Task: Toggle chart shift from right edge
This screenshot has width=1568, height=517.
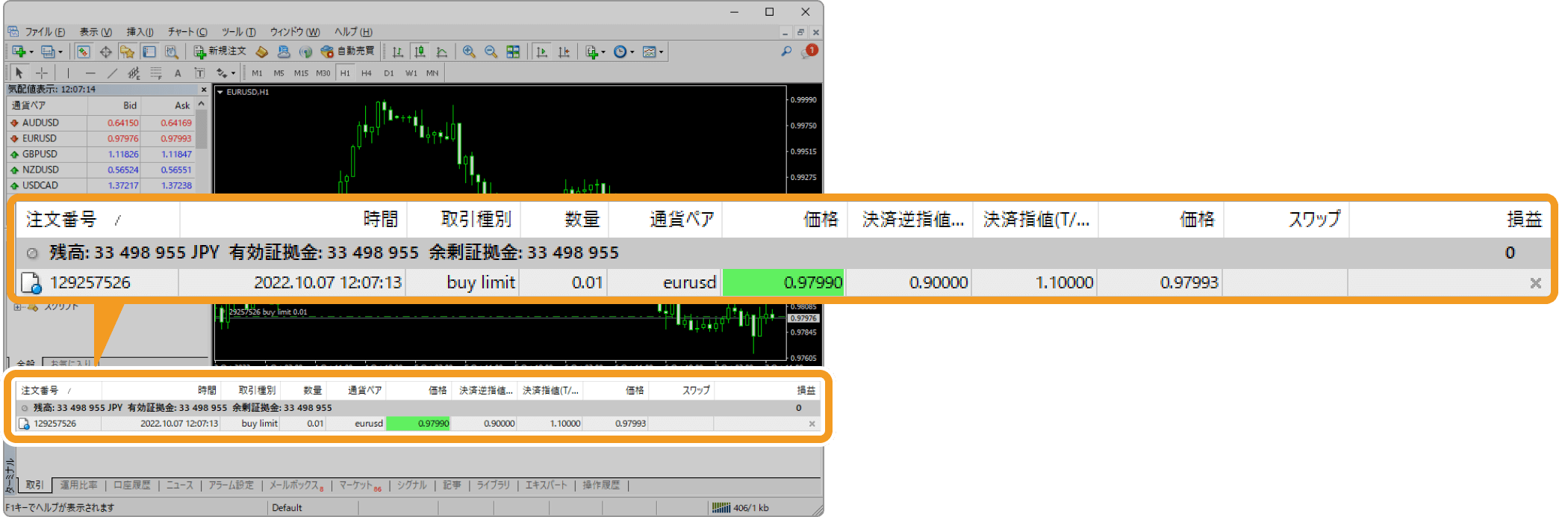Action: [x=564, y=52]
